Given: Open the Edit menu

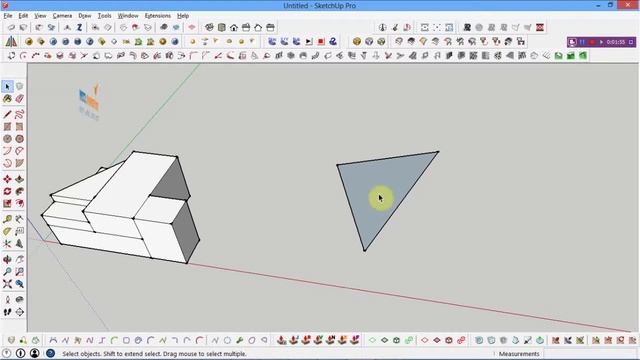Looking at the screenshot, I should tap(23, 16).
